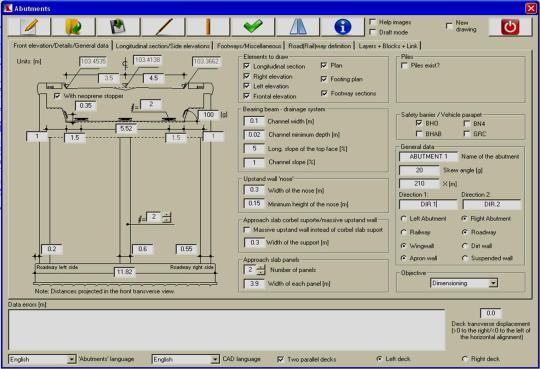Select Suspended wall radio option
The height and width of the screenshot is (369, 540).
(465, 258)
